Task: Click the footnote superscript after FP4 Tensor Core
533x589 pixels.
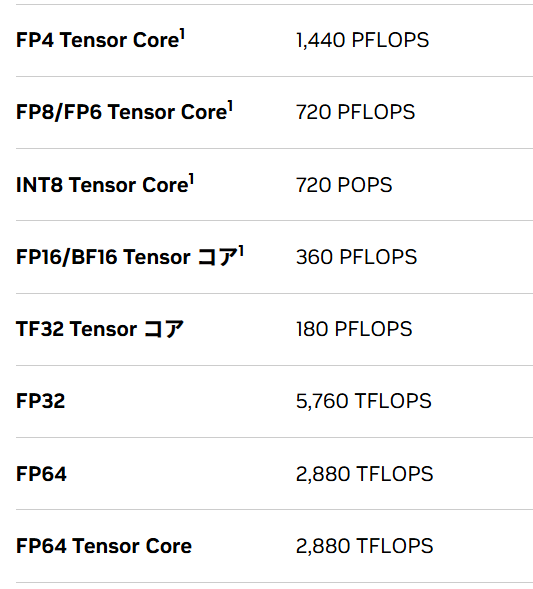Action: coord(182,34)
